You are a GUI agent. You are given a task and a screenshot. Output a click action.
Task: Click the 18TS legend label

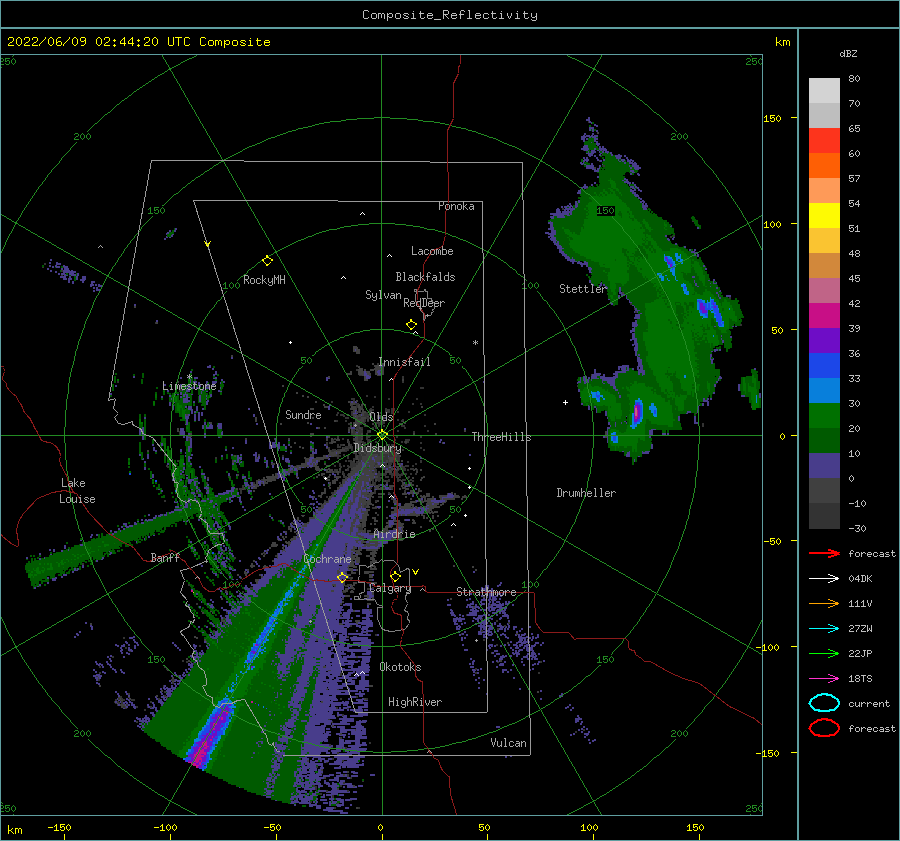(x=860, y=679)
